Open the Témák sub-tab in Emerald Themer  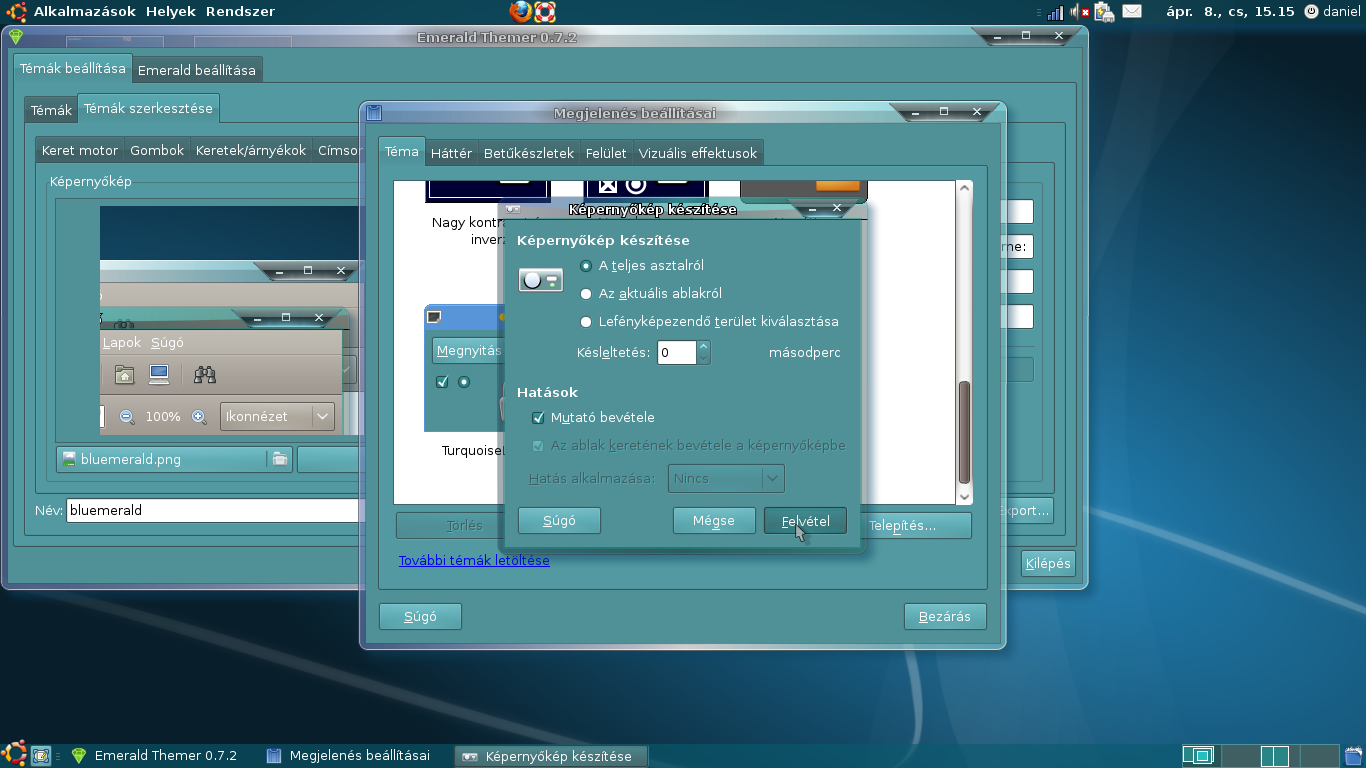coord(51,110)
